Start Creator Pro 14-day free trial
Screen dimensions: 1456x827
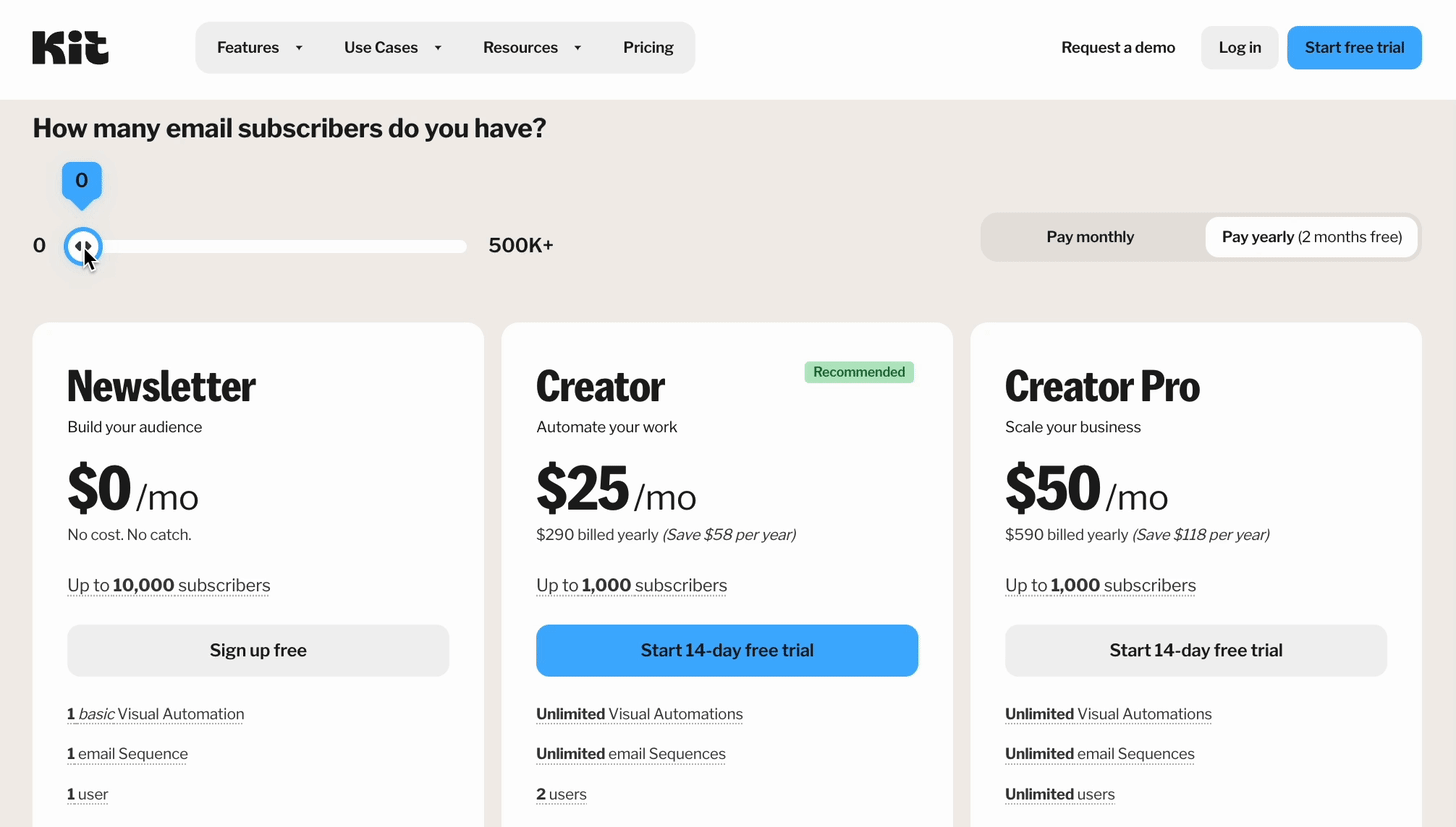pos(1196,650)
